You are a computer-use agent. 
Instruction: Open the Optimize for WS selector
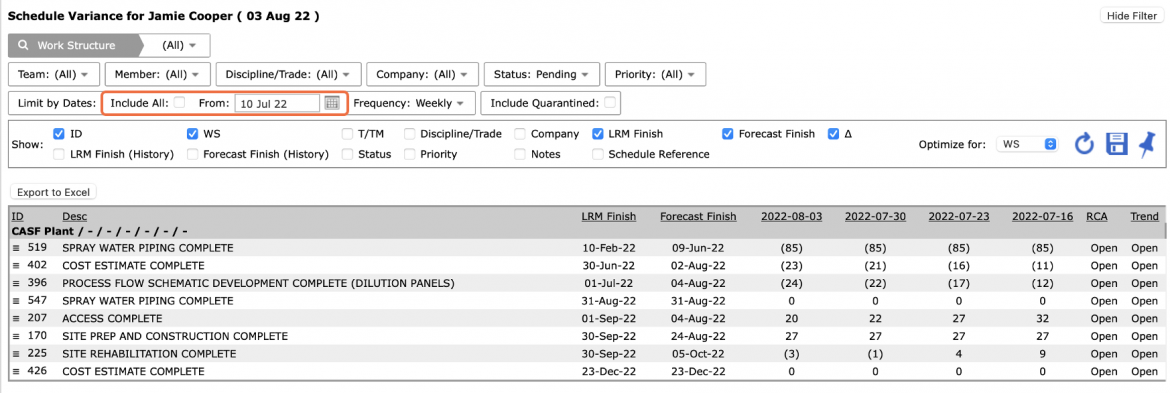click(1027, 144)
